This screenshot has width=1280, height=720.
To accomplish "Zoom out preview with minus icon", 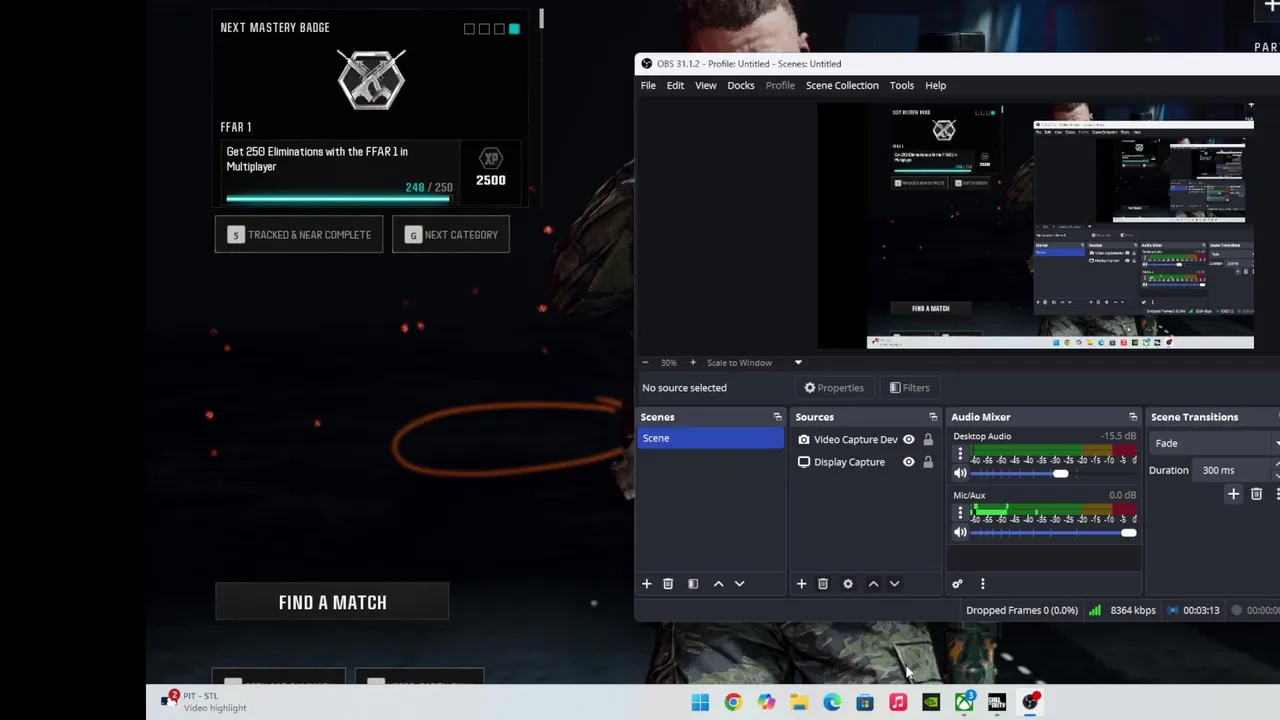I will coord(645,363).
